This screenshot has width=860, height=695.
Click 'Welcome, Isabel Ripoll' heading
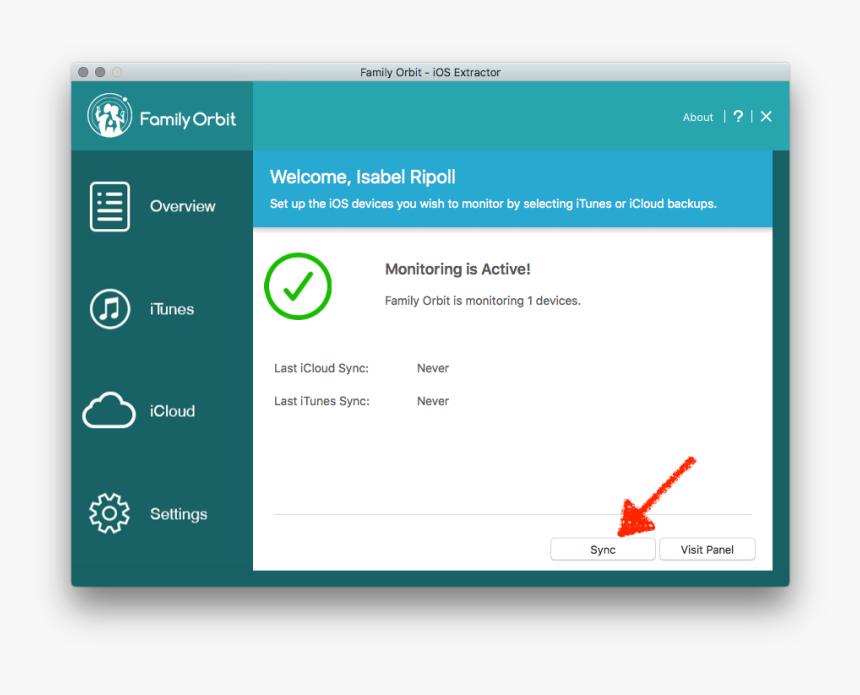click(x=363, y=177)
